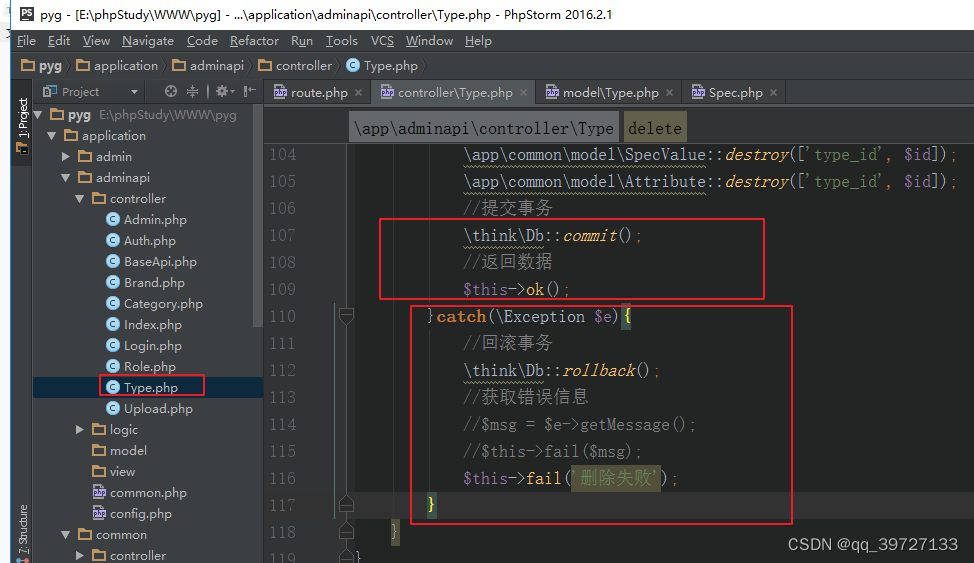Toggle the 7: Structure tool window button
974x563 pixels.
click(22, 532)
